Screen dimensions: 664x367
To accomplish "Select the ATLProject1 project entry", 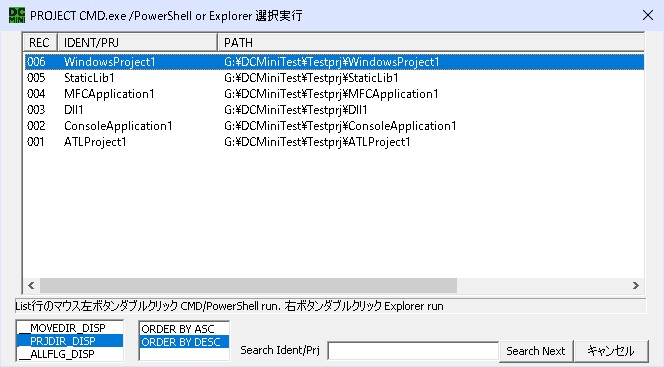I will click(x=95, y=142).
